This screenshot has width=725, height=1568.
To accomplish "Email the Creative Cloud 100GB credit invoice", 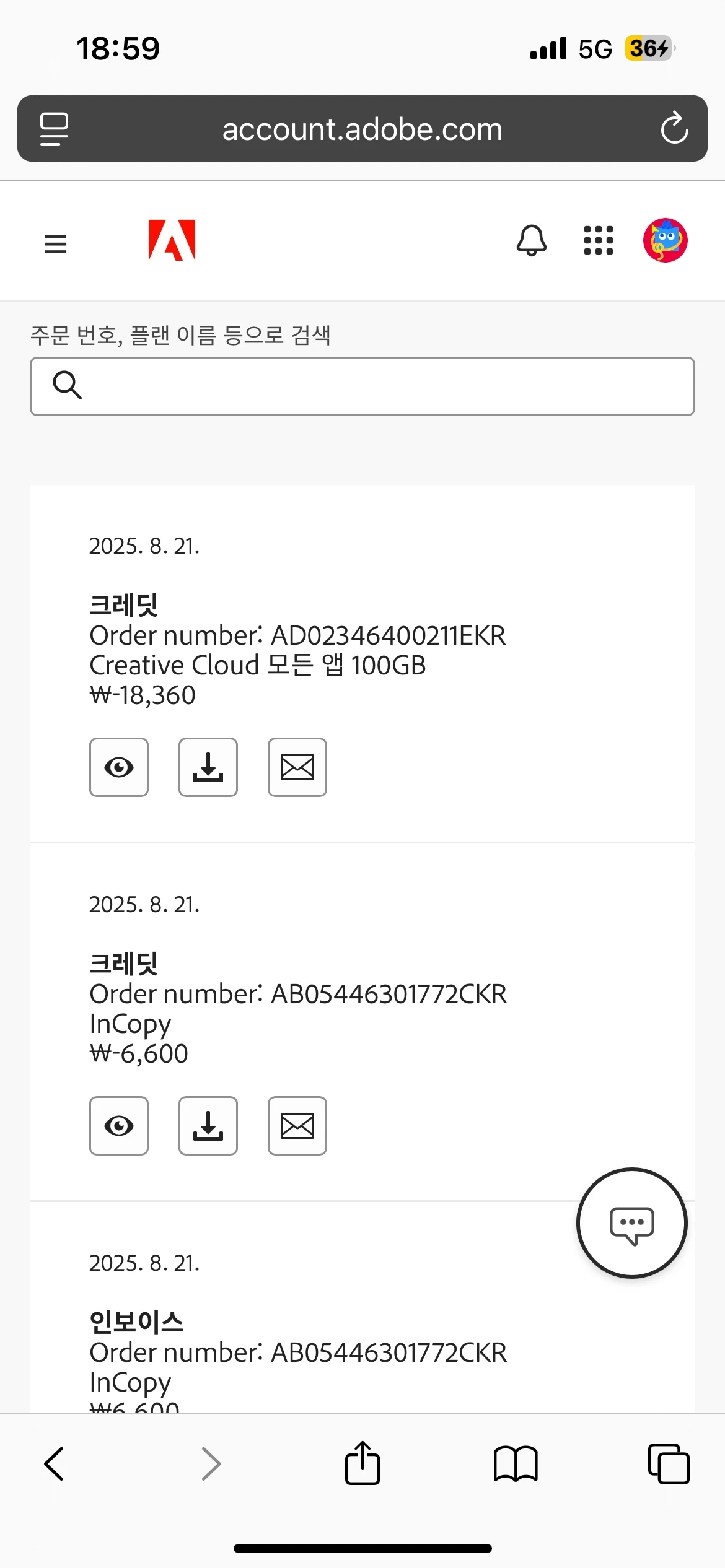I will [297, 767].
